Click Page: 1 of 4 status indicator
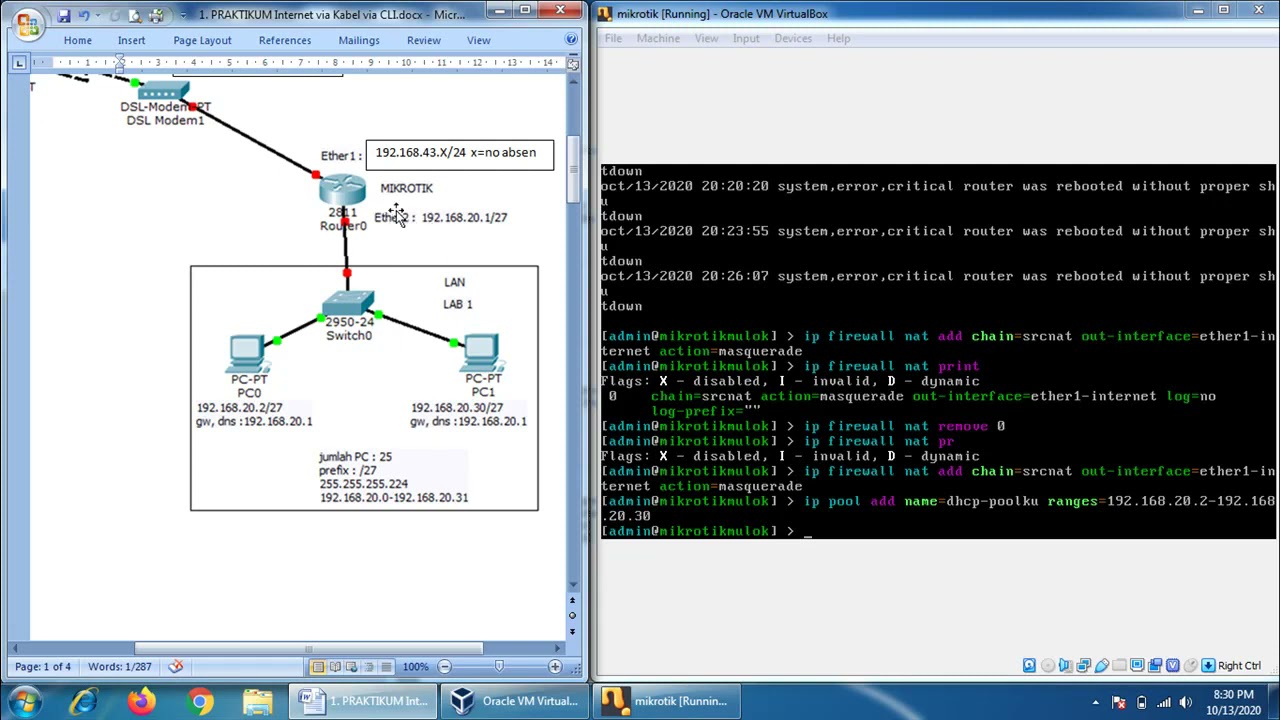 pos(43,667)
